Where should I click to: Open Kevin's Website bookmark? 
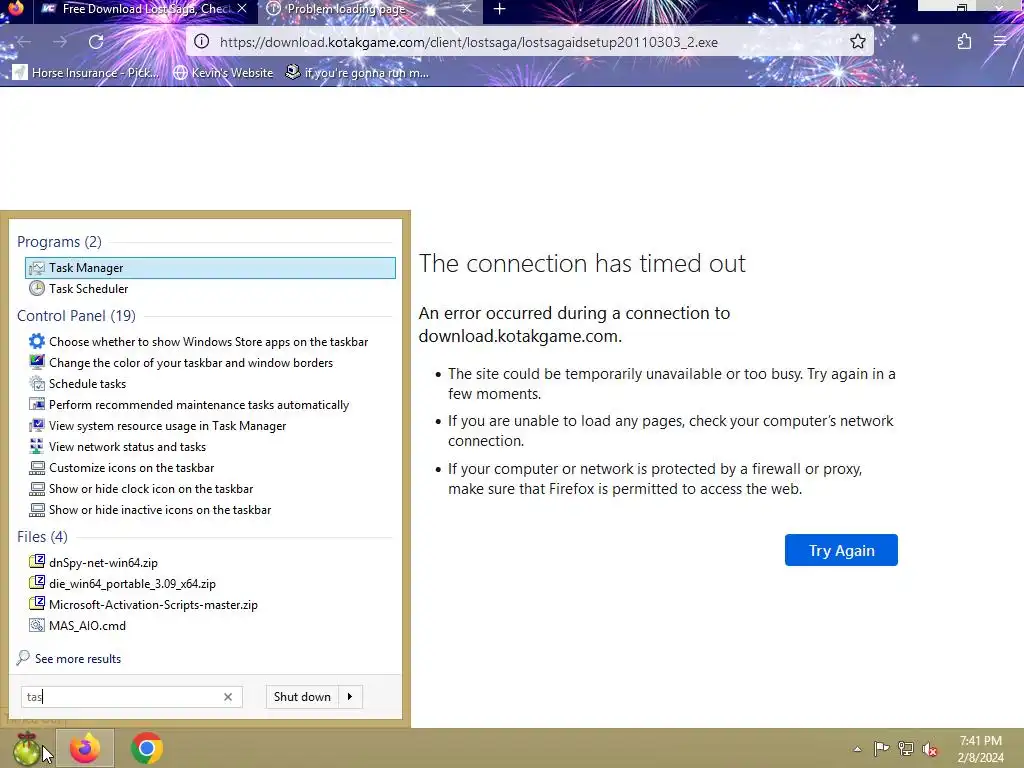click(x=223, y=72)
